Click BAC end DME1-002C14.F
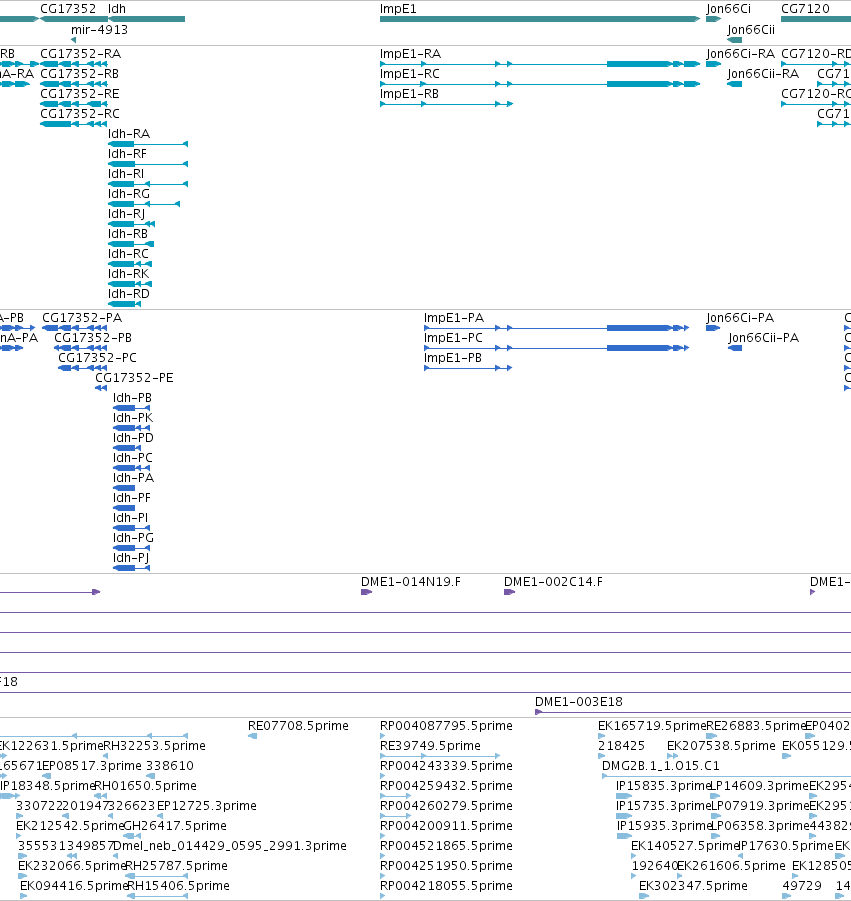The width and height of the screenshot is (851, 901). [553, 582]
